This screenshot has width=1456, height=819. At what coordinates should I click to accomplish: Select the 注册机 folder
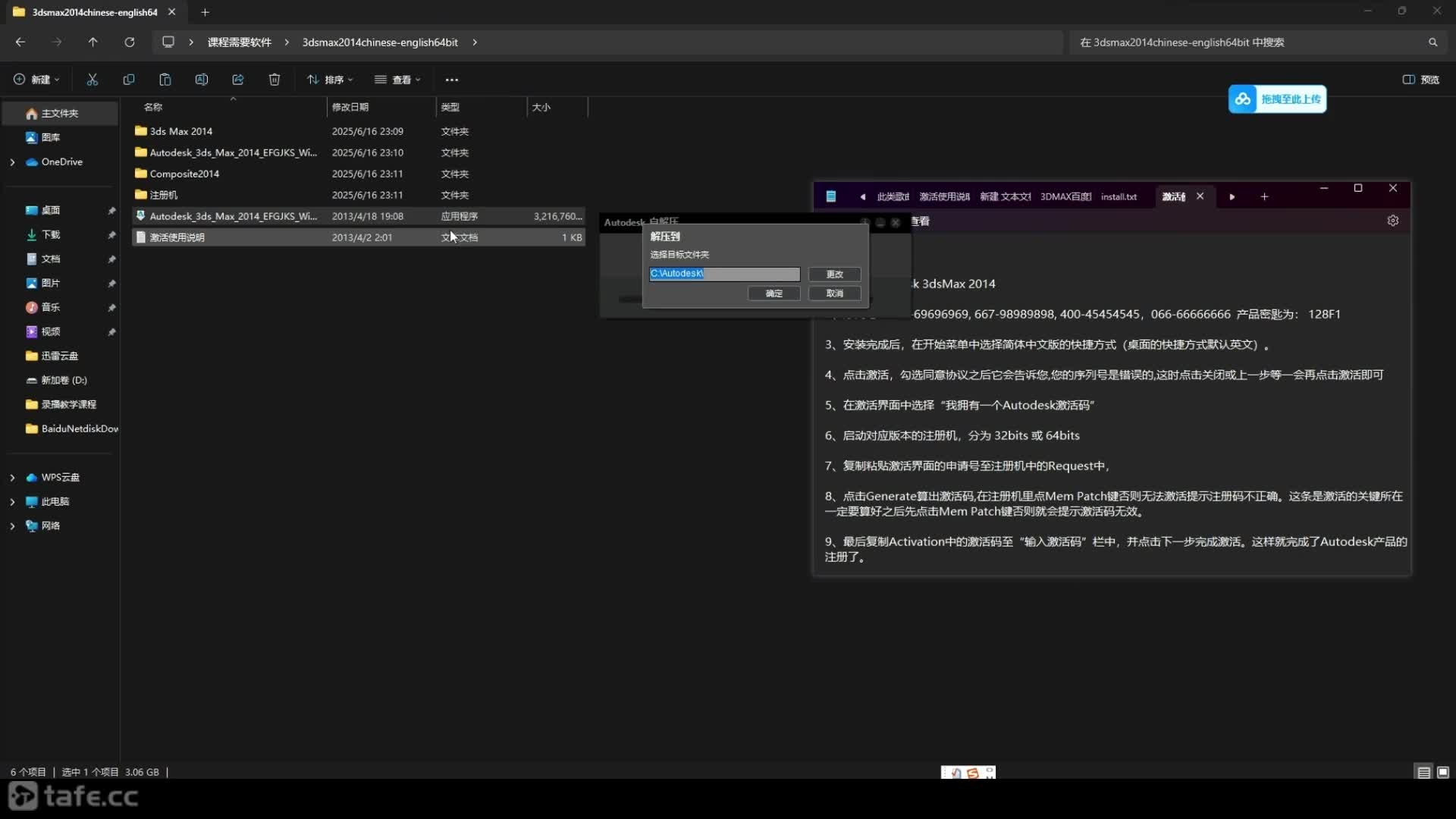(359, 195)
